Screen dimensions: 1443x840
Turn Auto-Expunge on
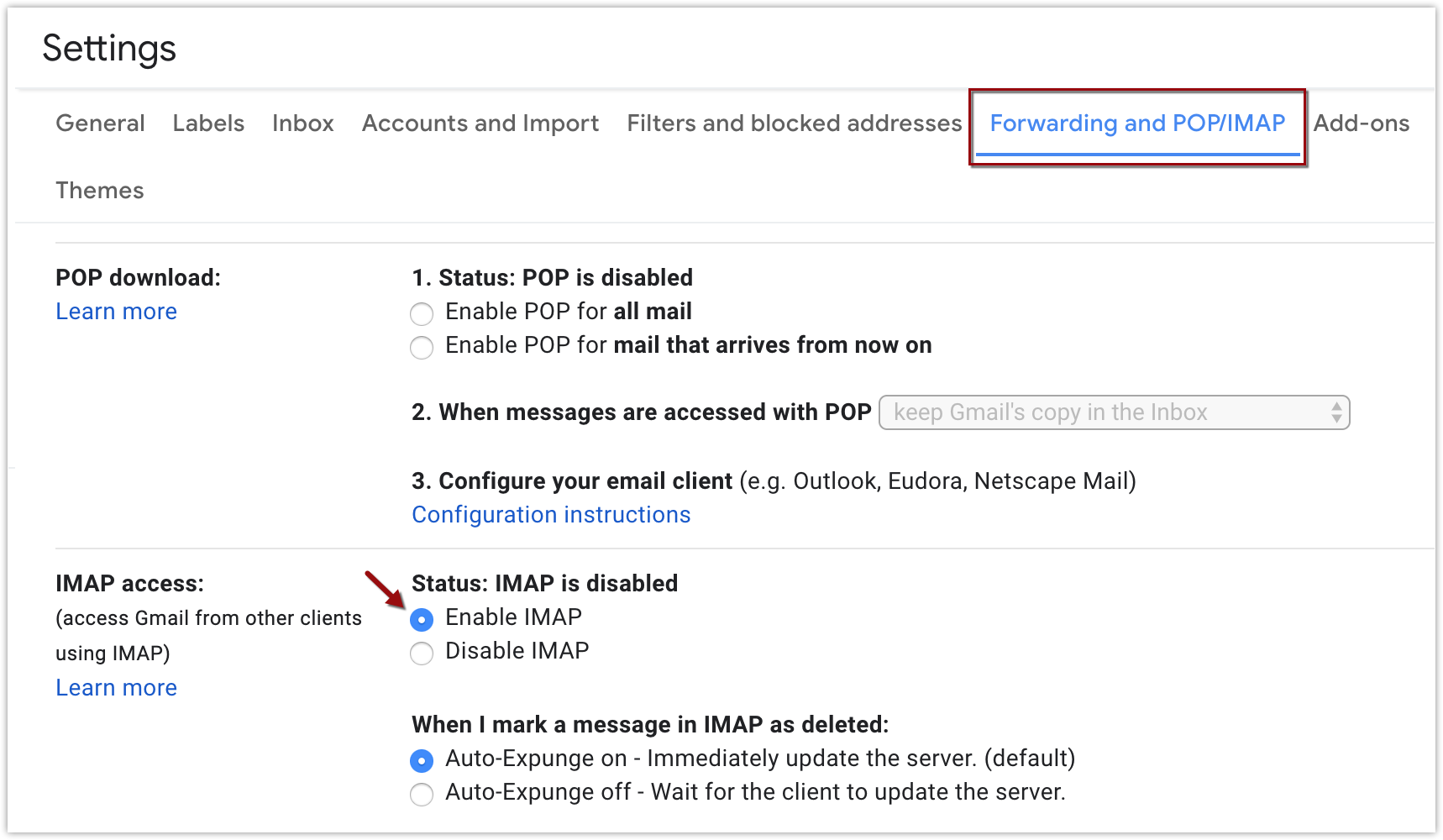point(422,761)
